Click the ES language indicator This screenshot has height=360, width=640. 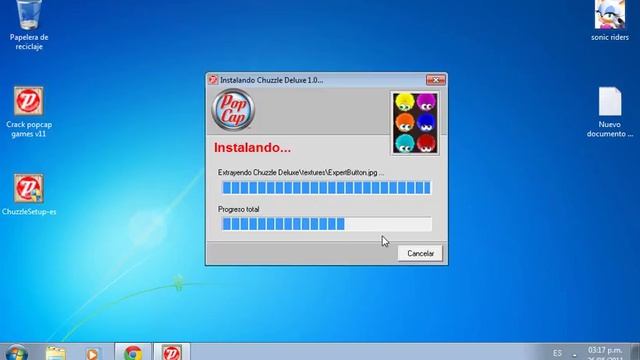point(557,353)
